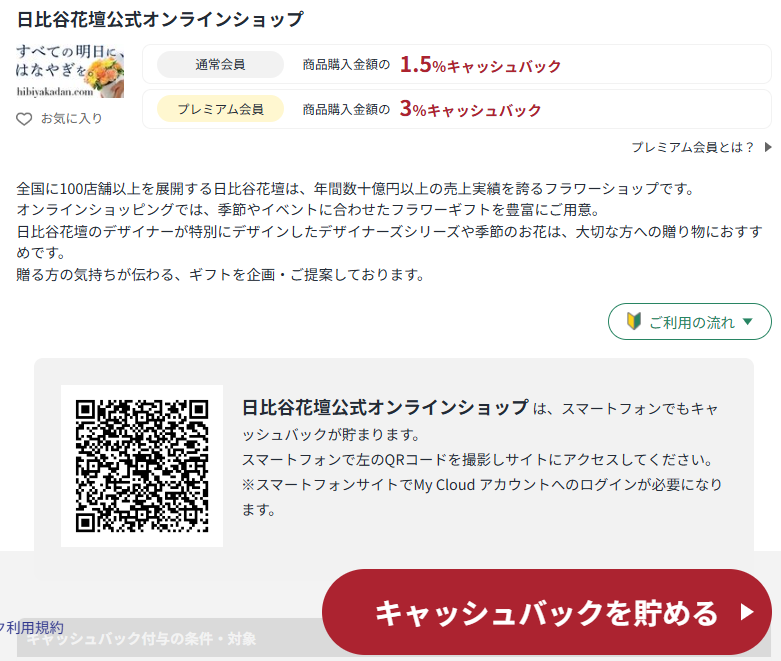Screen dimensions: 781x661
Task: Add shop to favorites via お気に入り label
Action: 71,119
